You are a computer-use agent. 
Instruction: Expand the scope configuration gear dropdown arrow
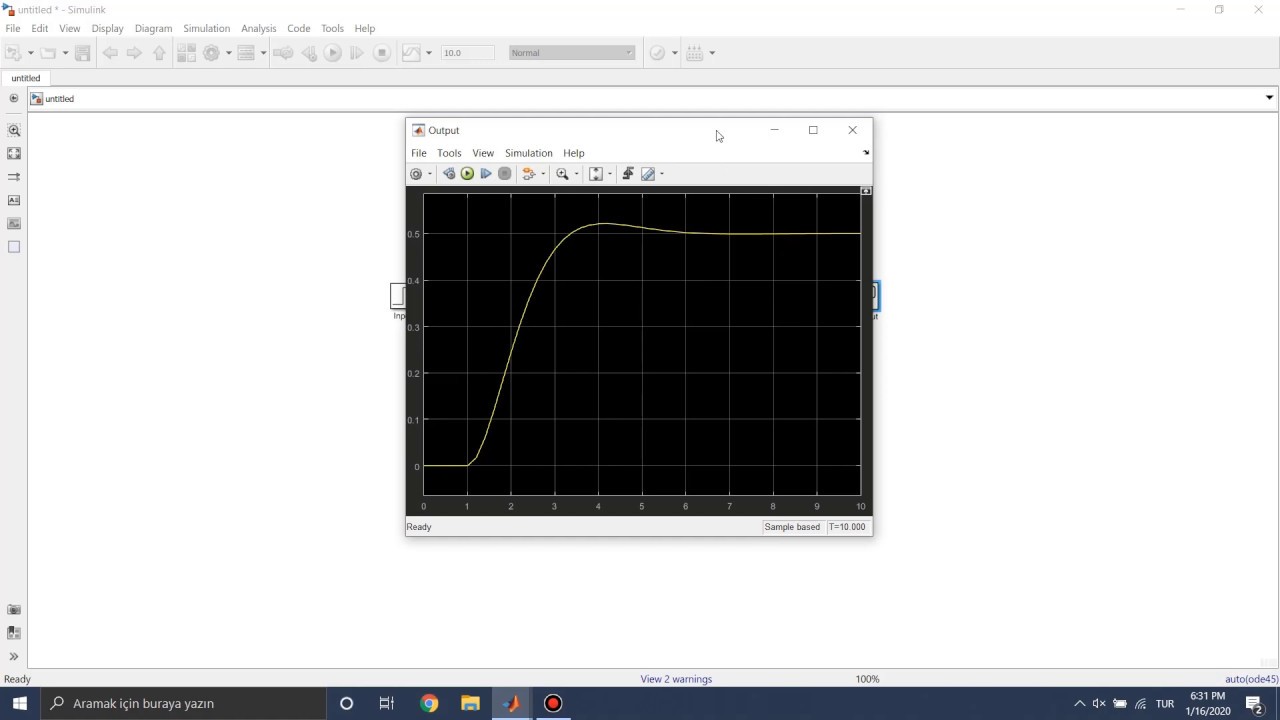point(430,174)
